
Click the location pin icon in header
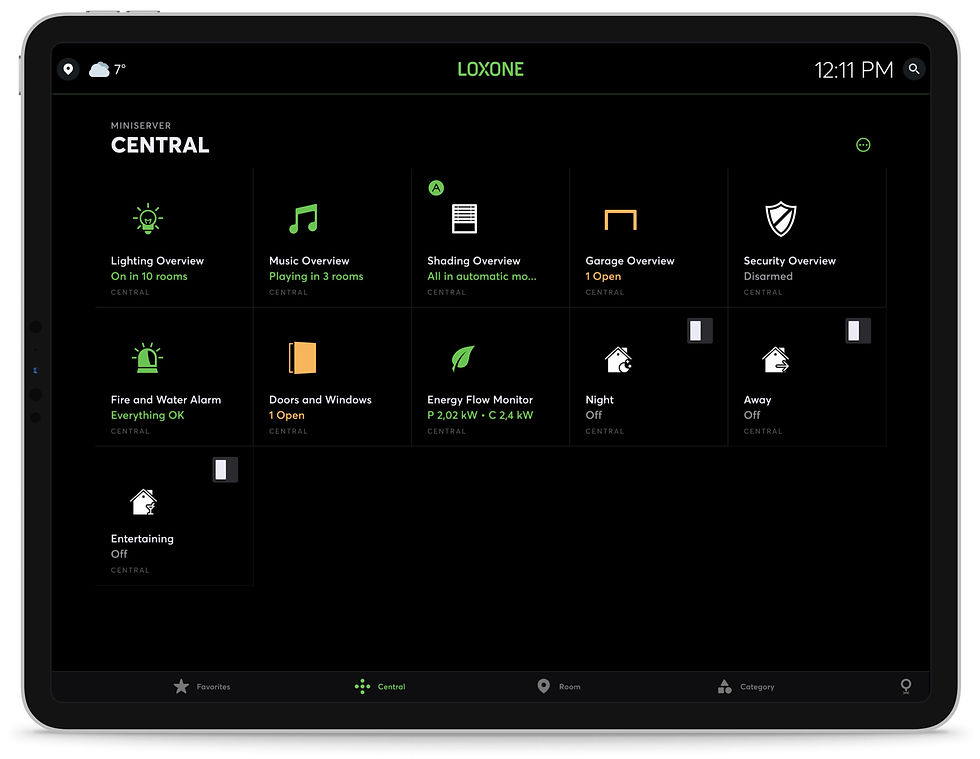pyautogui.click(x=68, y=69)
